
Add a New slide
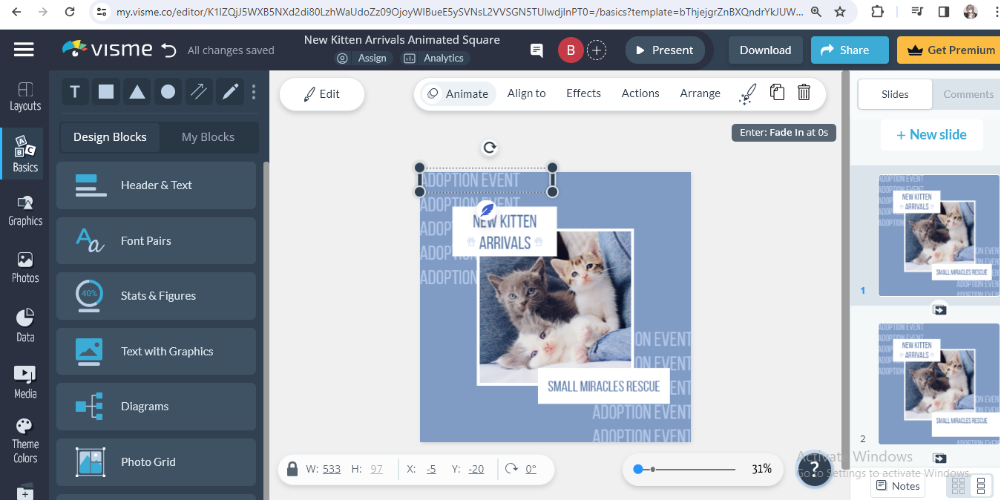(931, 135)
